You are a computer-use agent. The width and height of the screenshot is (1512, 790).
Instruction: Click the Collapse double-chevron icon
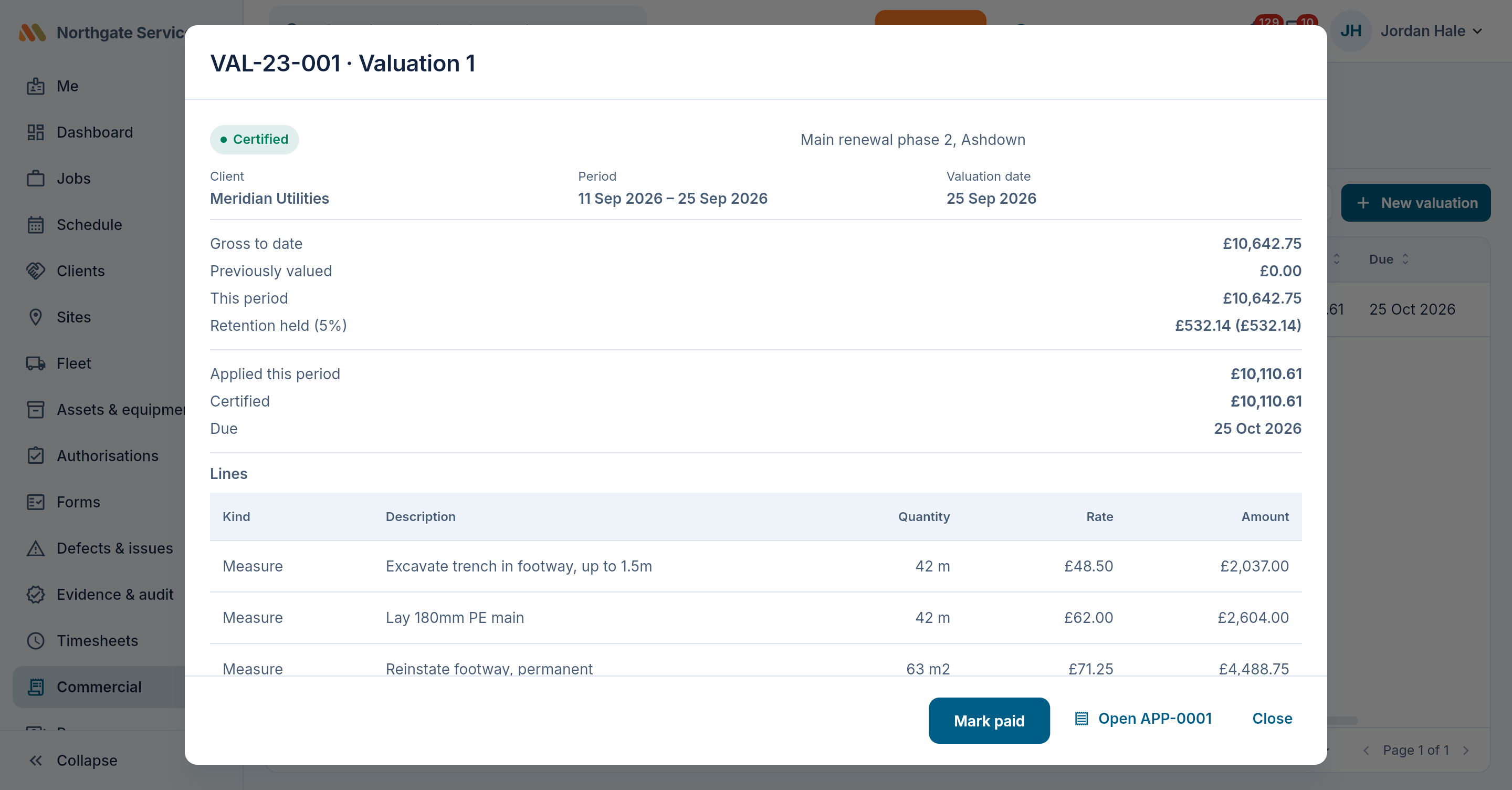point(35,761)
